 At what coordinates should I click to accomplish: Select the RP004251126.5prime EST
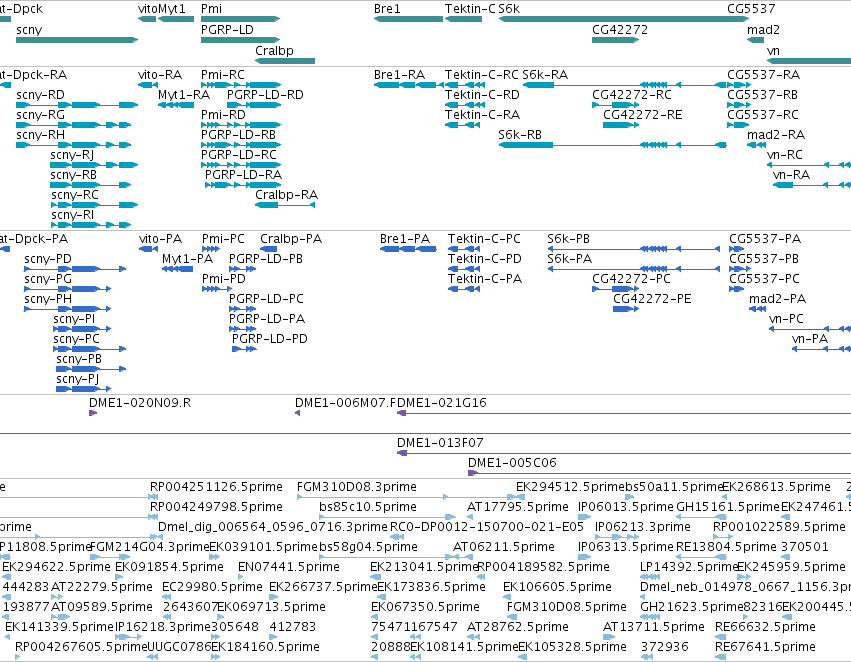154,496
